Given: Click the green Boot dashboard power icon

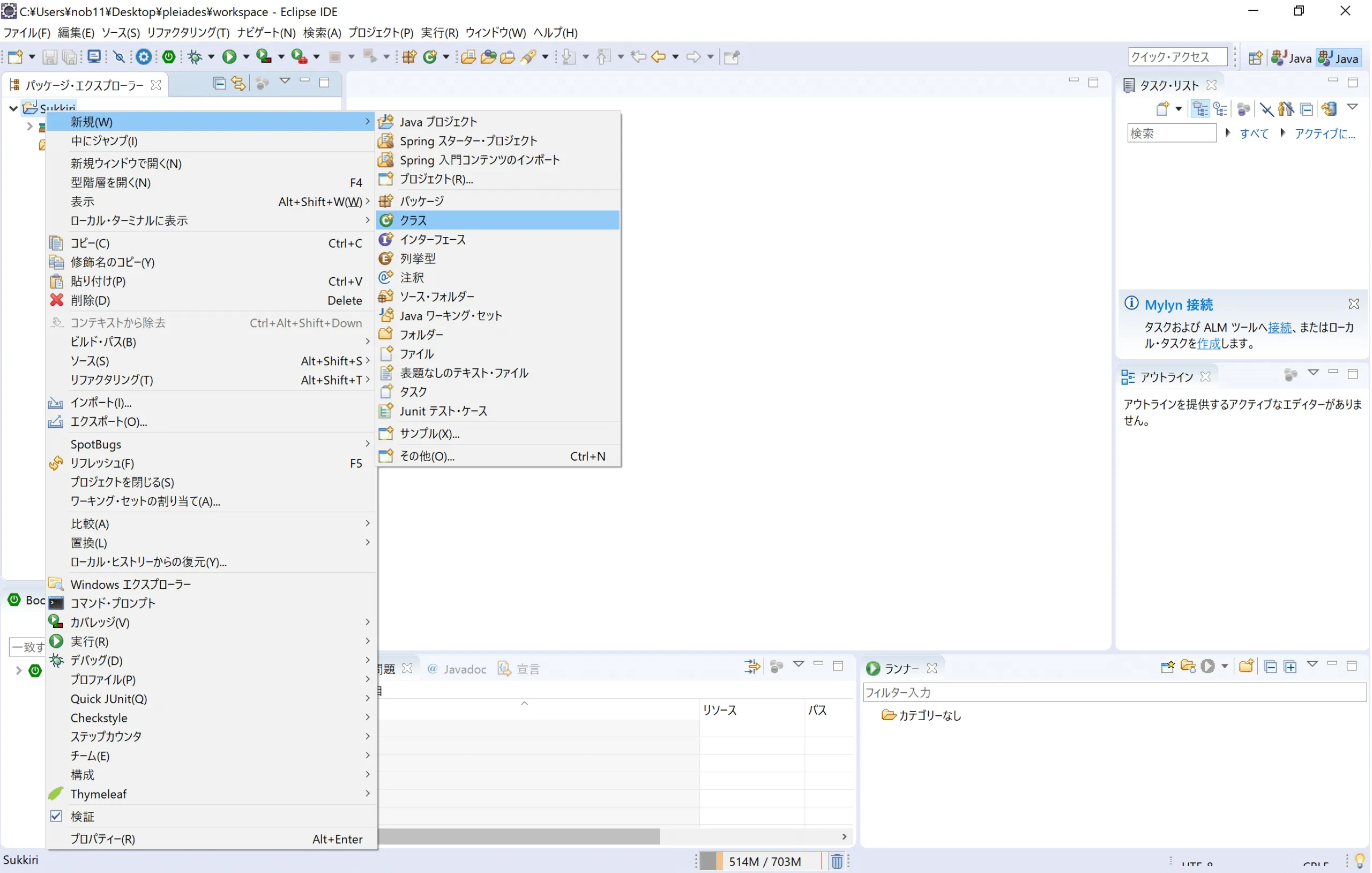Looking at the screenshot, I should (169, 57).
